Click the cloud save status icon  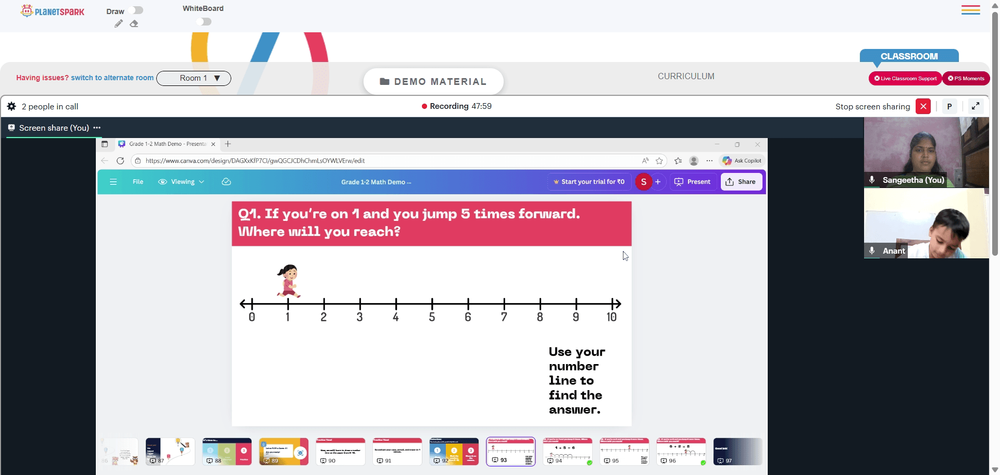click(x=226, y=182)
